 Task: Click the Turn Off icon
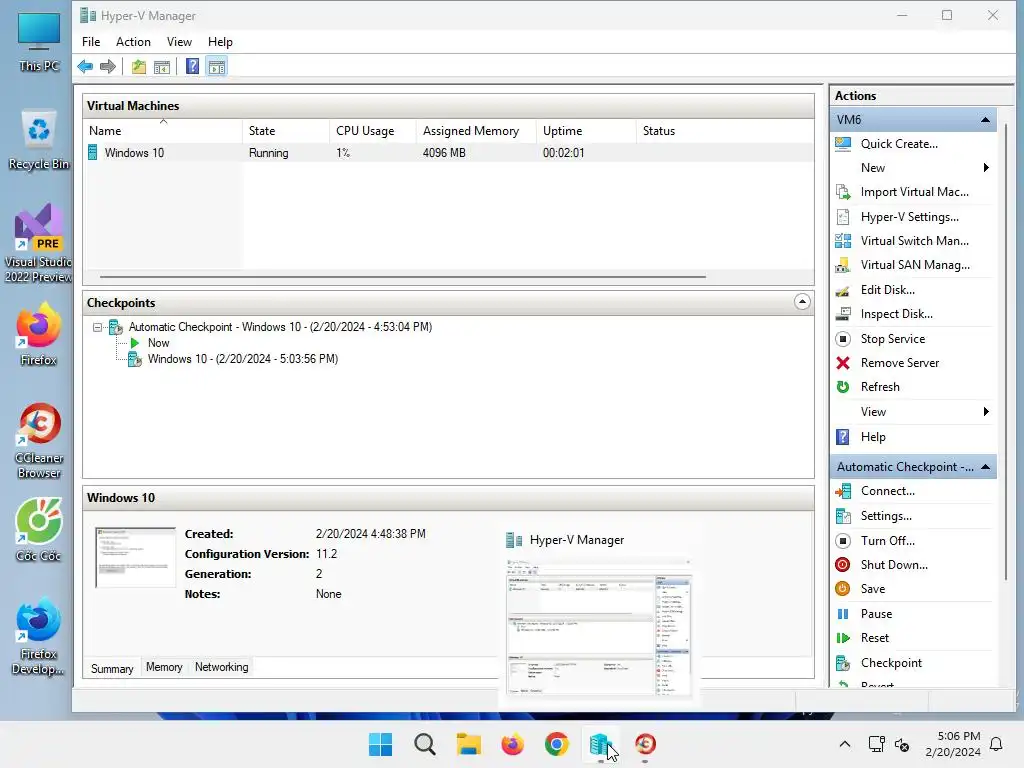pos(843,541)
